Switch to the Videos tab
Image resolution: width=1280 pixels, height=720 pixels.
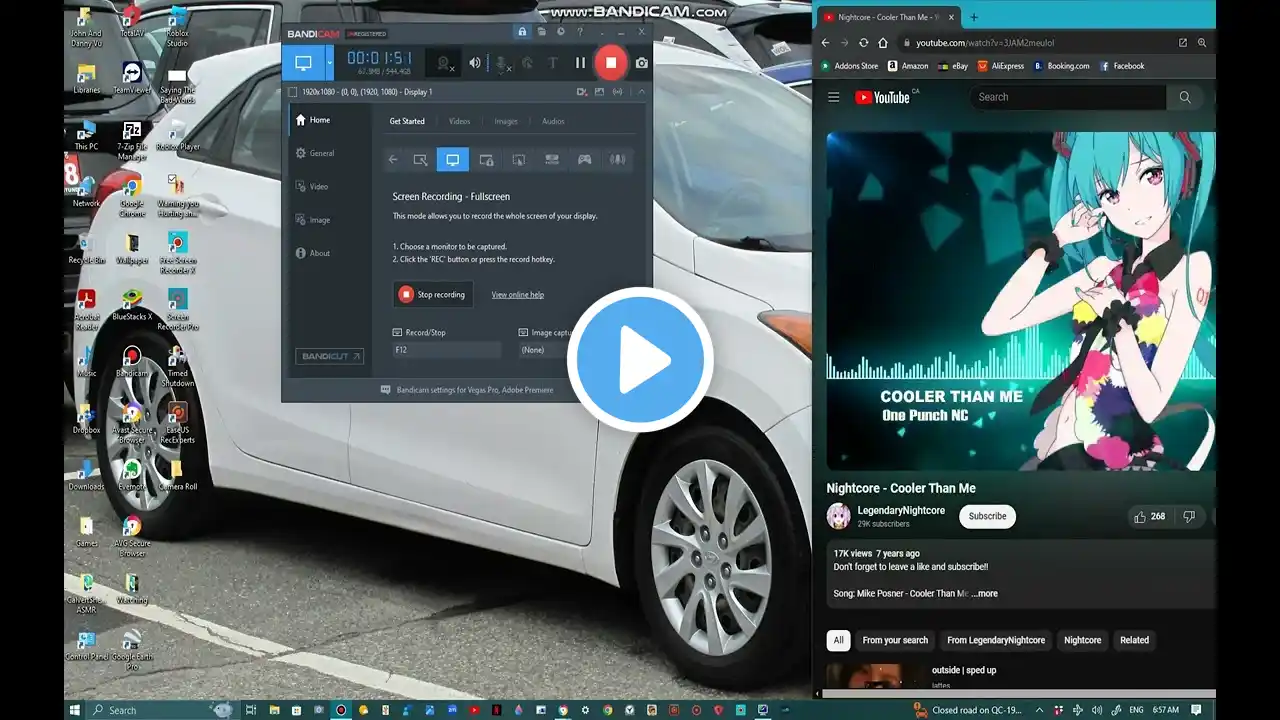click(x=459, y=121)
